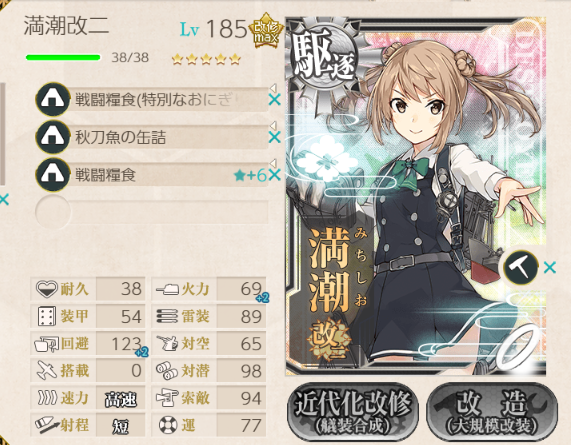The image size is (571, 445).
Task: Remove 秋刀魚の缶詰 with its X mark
Action: pyautogui.click(x=274, y=137)
